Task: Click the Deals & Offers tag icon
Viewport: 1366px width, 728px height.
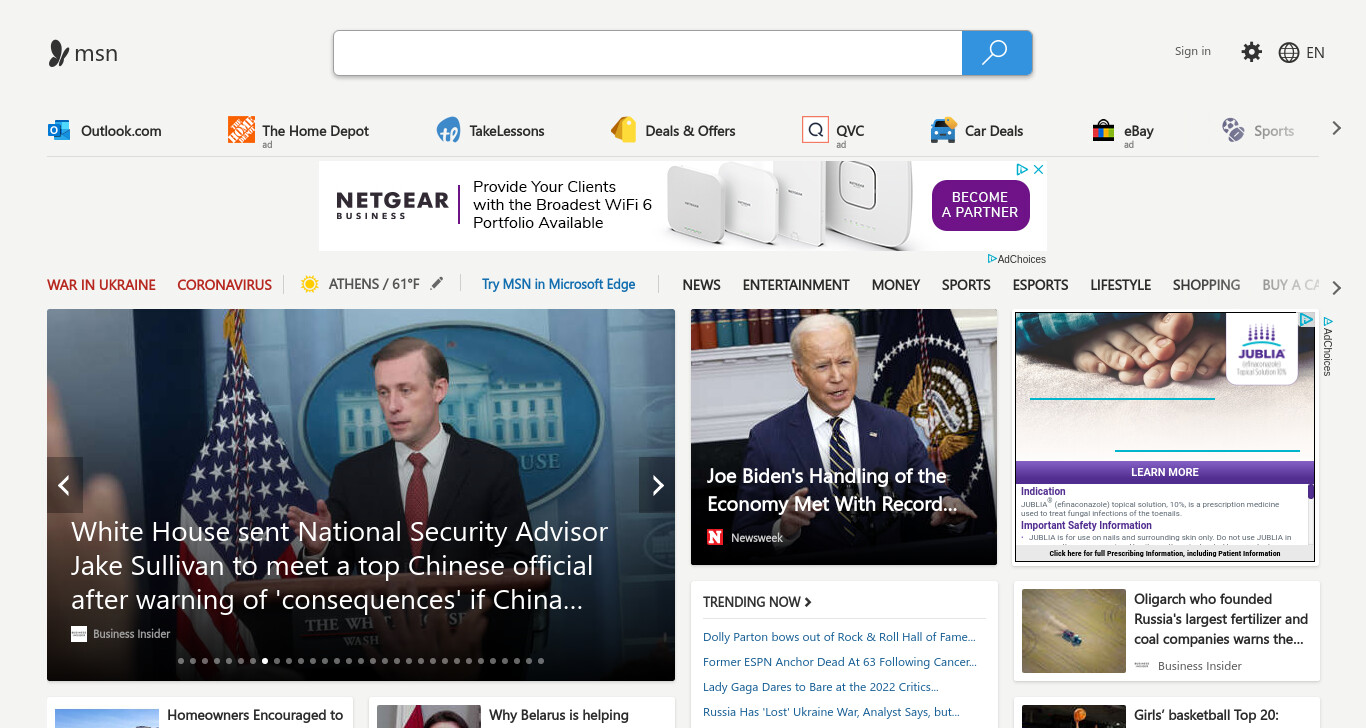Action: [x=624, y=130]
